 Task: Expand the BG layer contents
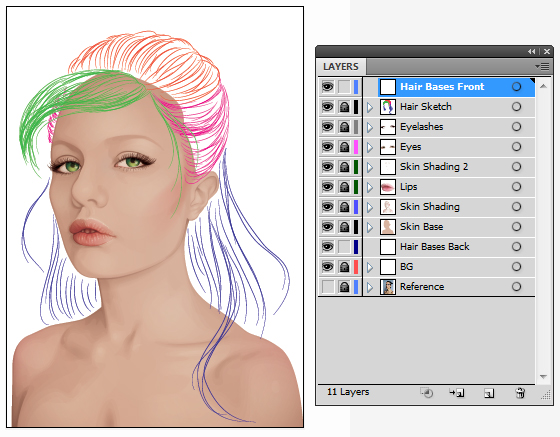coord(370,267)
